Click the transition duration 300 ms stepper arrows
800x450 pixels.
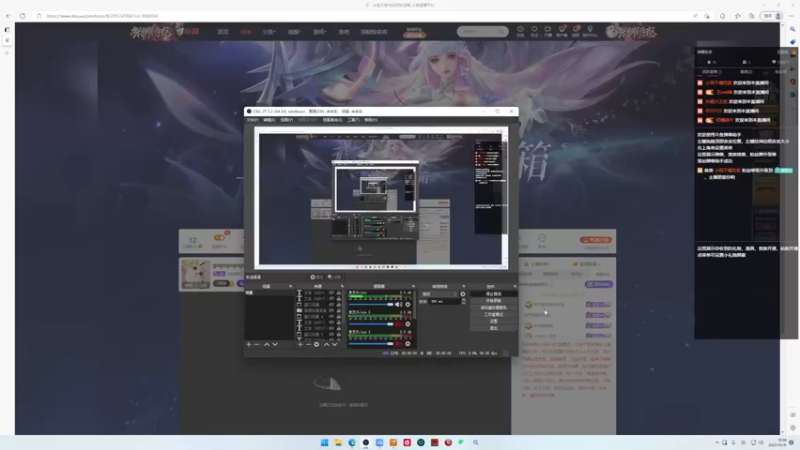point(463,302)
